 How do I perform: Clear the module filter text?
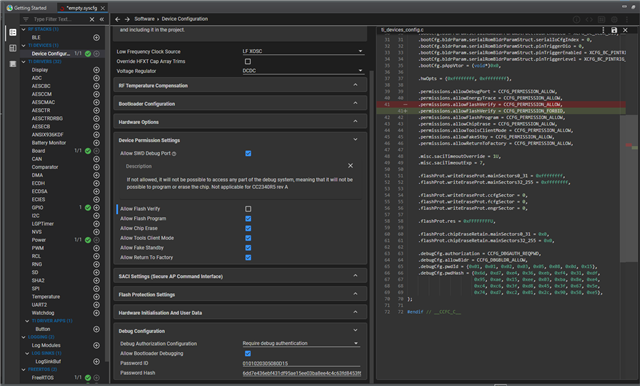pyautogui.click(x=92, y=19)
